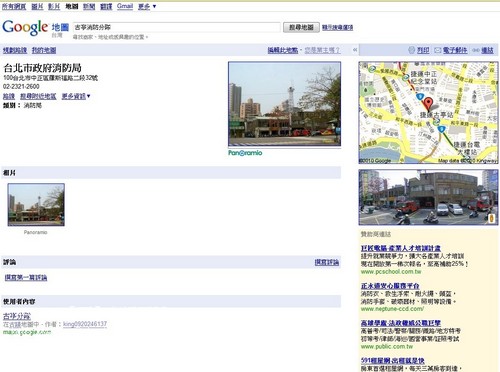Click the 搜尋地圖 search button
The height and width of the screenshot is (372, 500).
[x=301, y=27]
